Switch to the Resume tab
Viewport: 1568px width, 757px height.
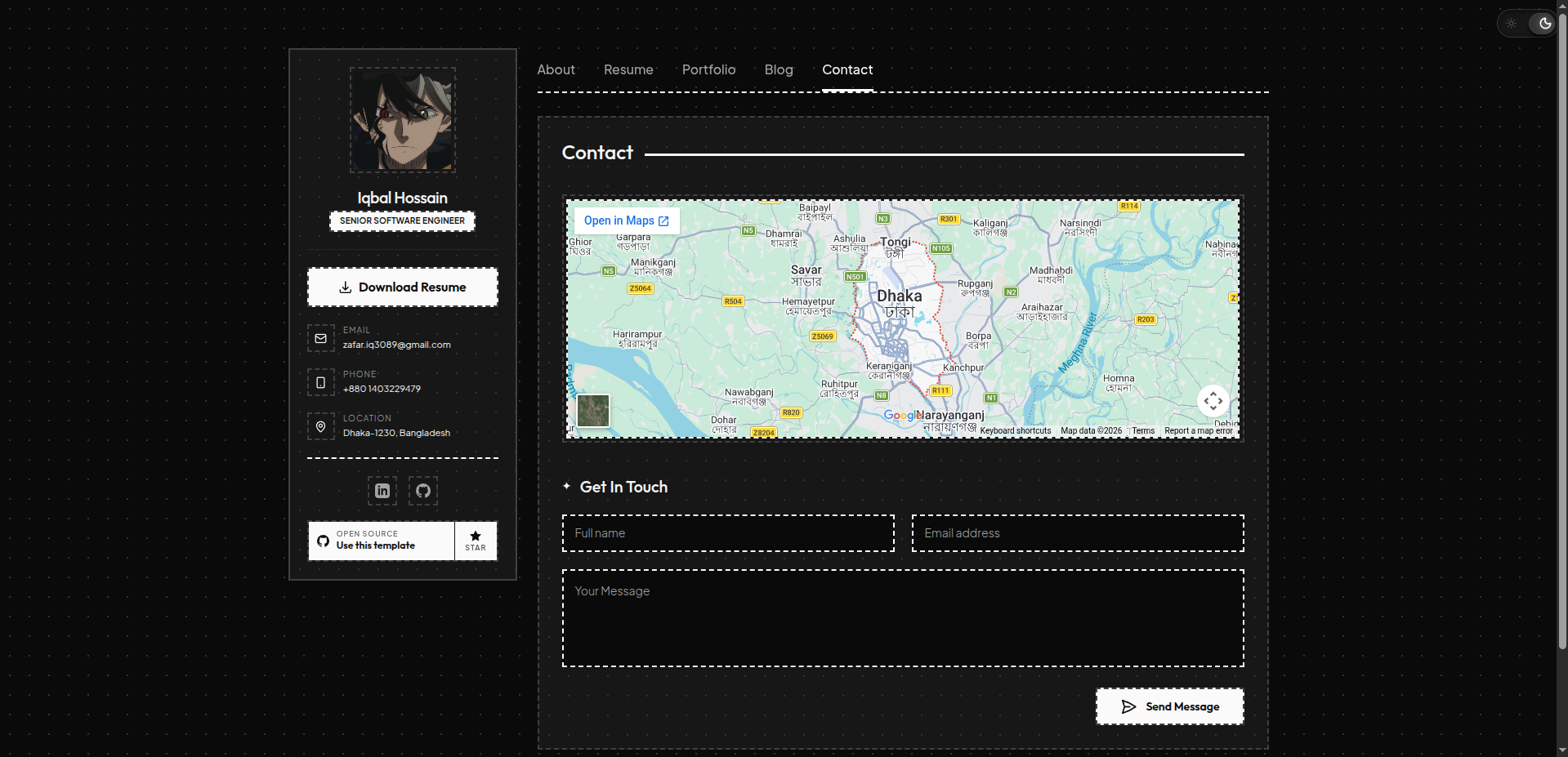[x=628, y=70]
